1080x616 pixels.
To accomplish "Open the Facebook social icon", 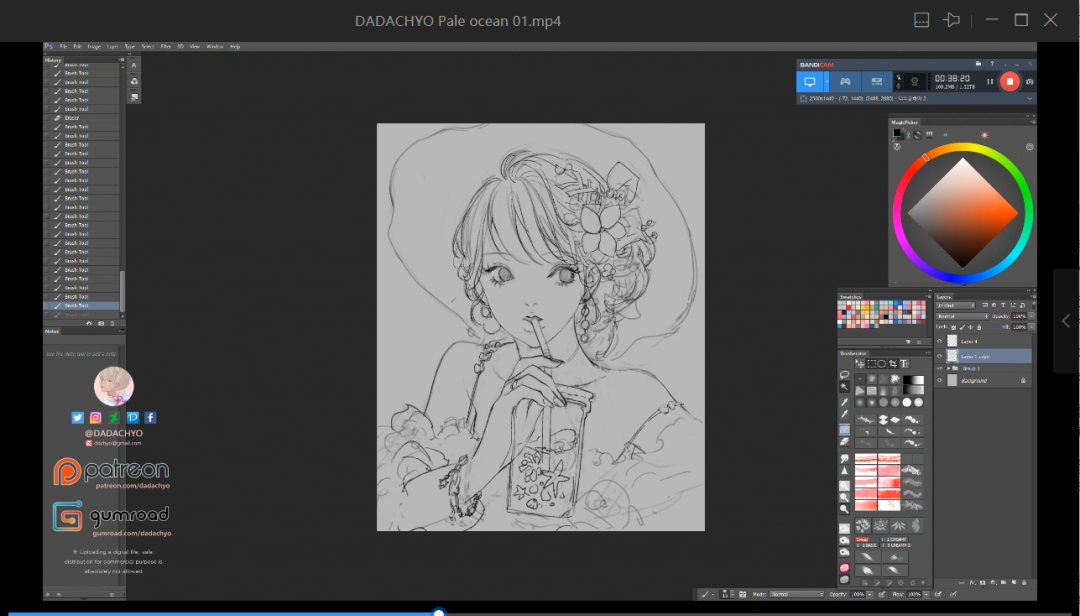I will (150, 418).
